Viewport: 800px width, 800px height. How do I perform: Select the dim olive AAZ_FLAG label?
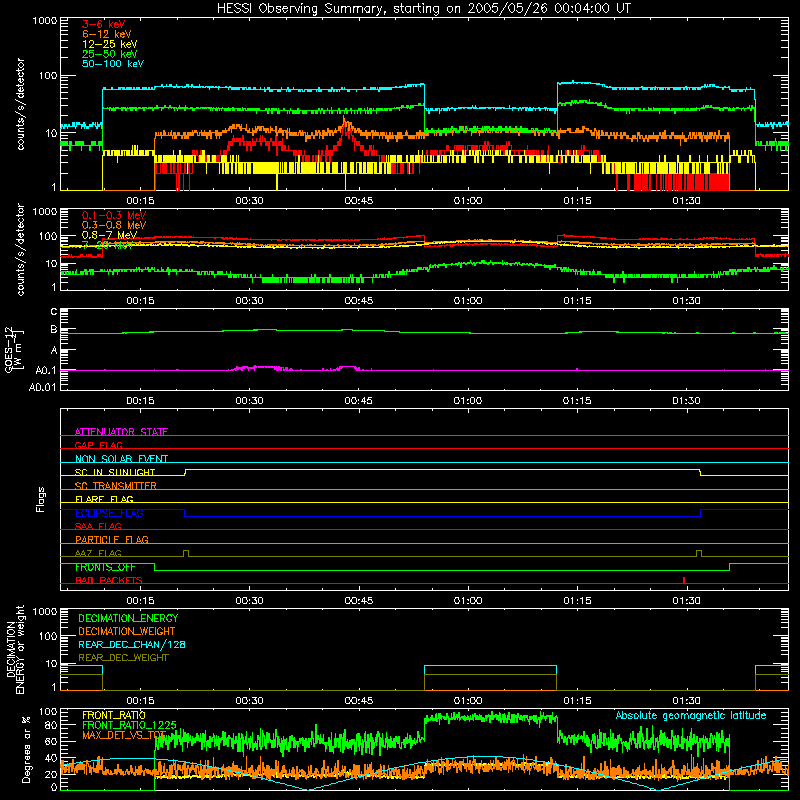pyautogui.click(x=98, y=553)
